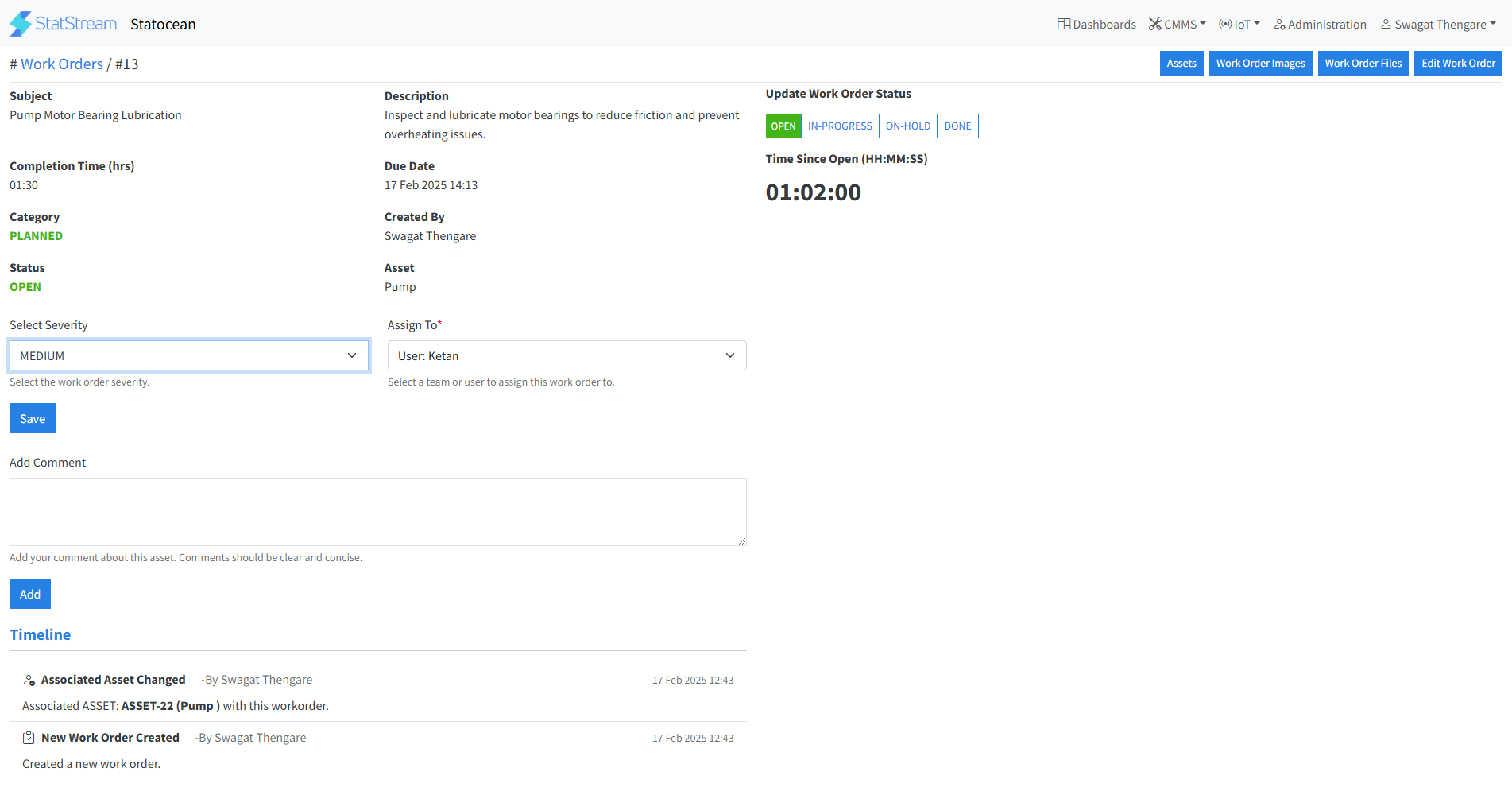This screenshot has height=795, width=1512.
Task: Open the Select Severity dropdown
Action: click(x=189, y=355)
